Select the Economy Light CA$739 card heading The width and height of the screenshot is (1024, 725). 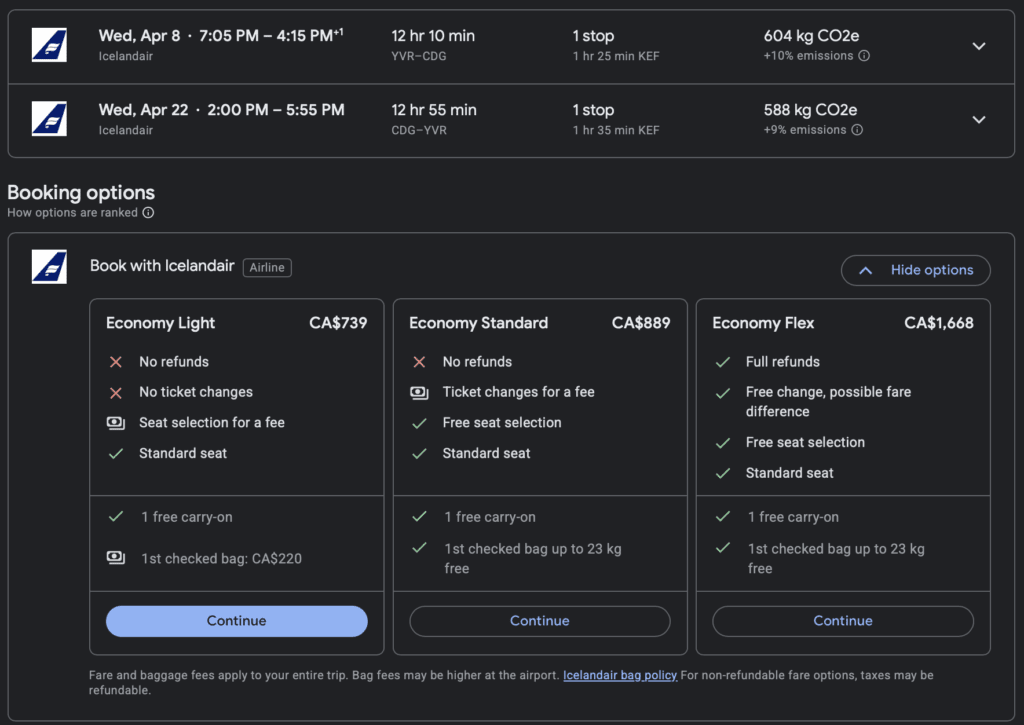click(236, 323)
